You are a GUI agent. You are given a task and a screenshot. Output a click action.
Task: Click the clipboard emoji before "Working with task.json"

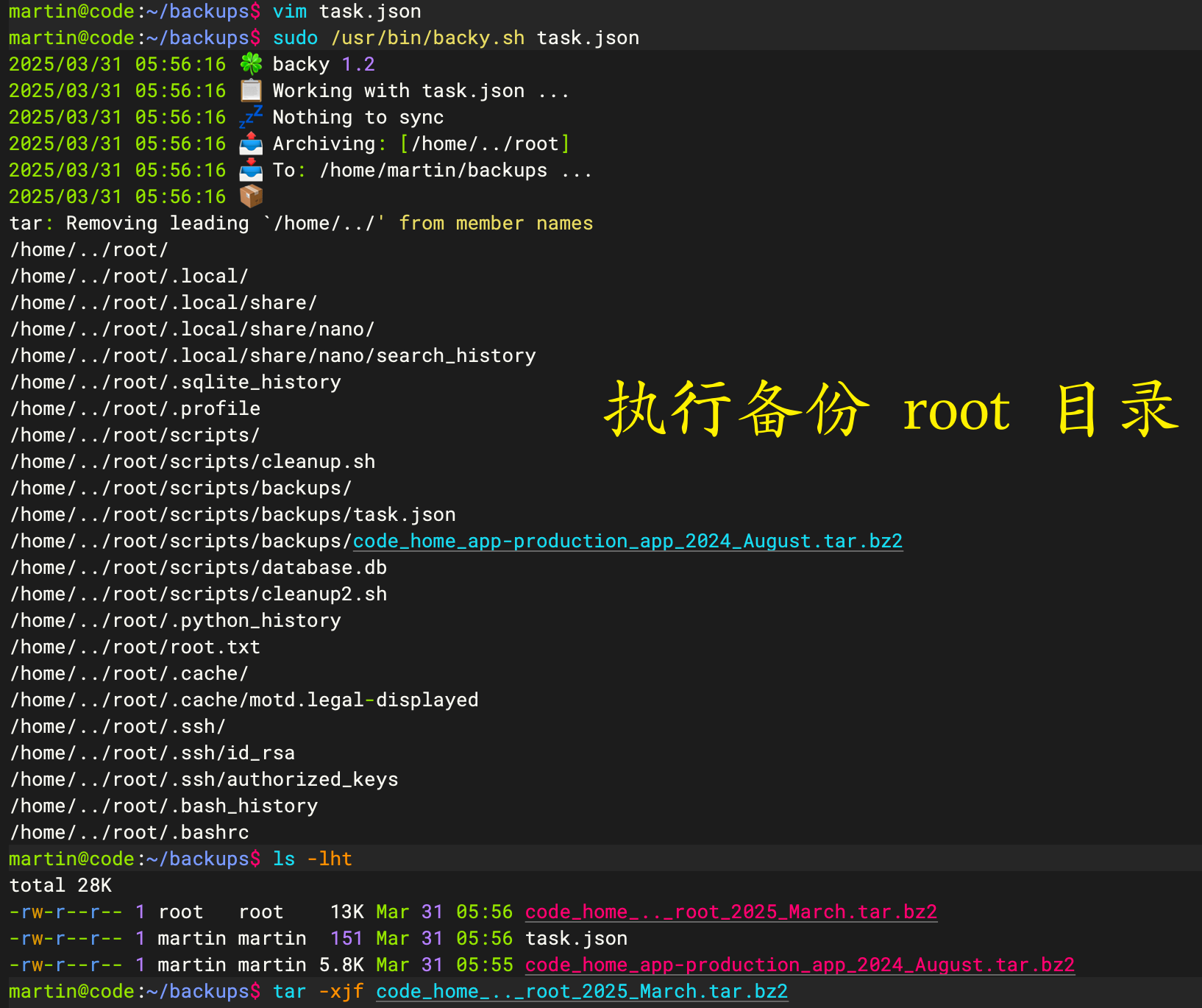(251, 90)
